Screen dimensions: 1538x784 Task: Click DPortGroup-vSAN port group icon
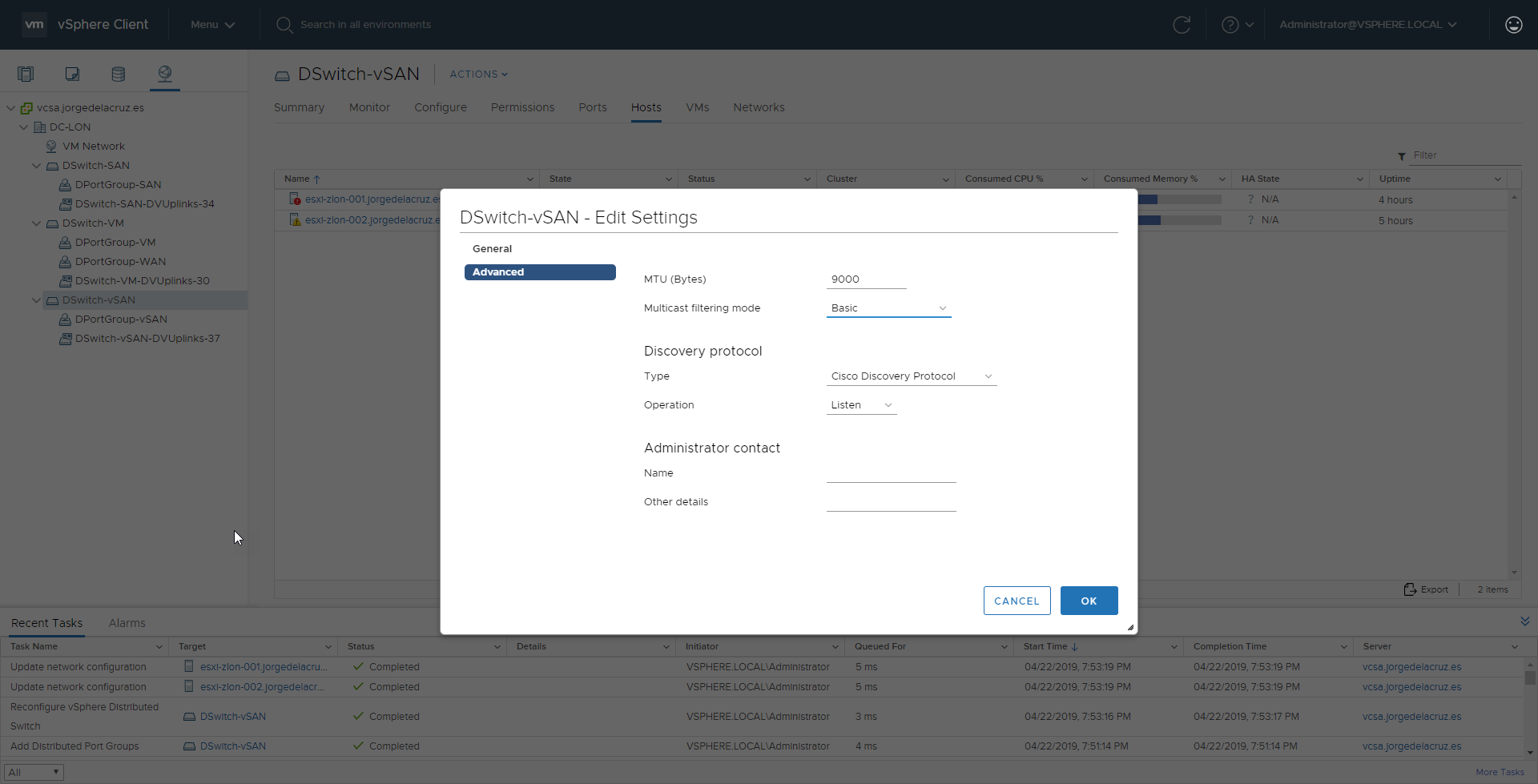(66, 320)
